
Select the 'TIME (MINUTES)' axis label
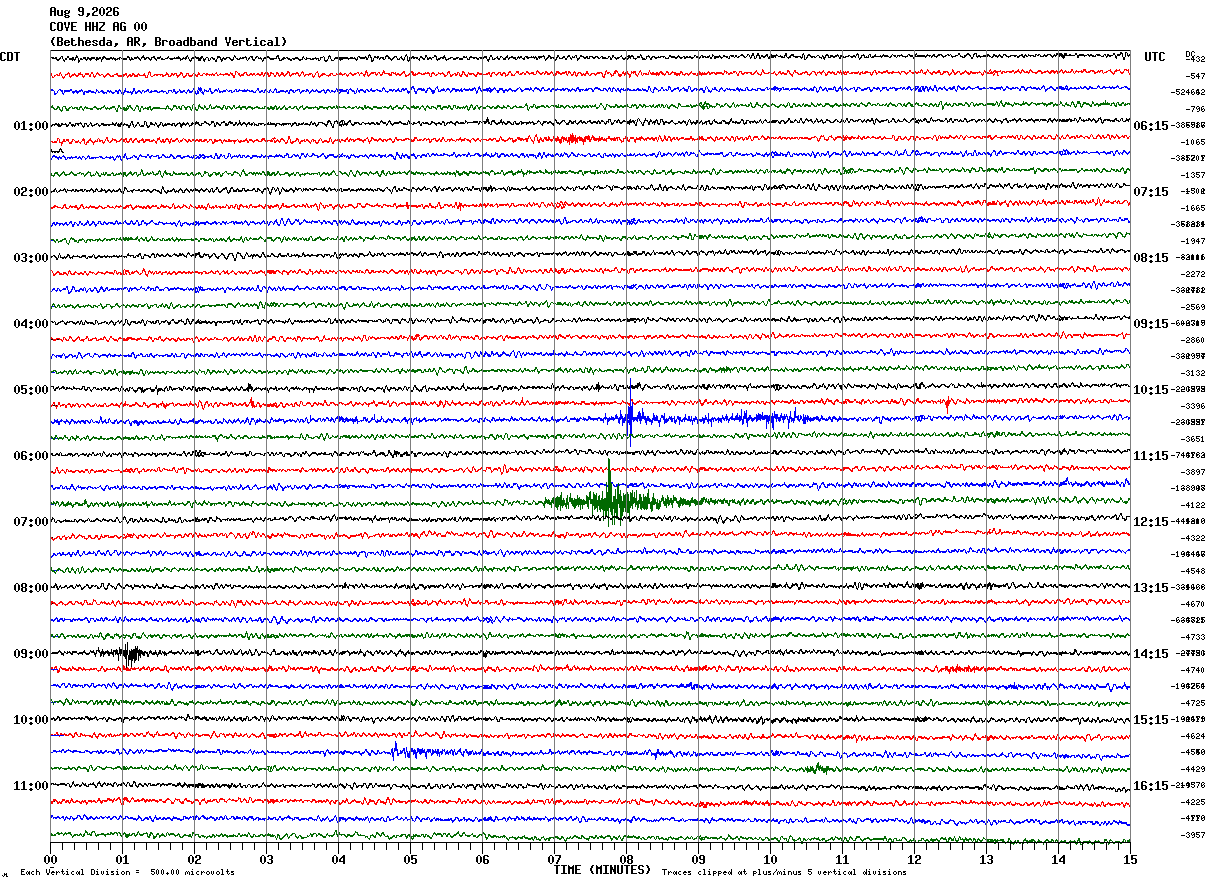pyautogui.click(x=602, y=870)
